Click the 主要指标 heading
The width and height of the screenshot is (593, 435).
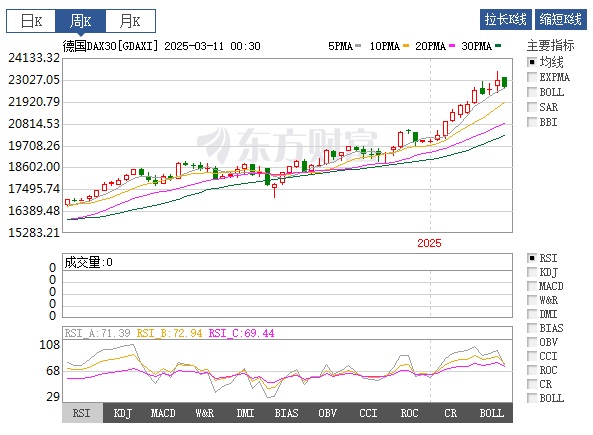click(550, 45)
